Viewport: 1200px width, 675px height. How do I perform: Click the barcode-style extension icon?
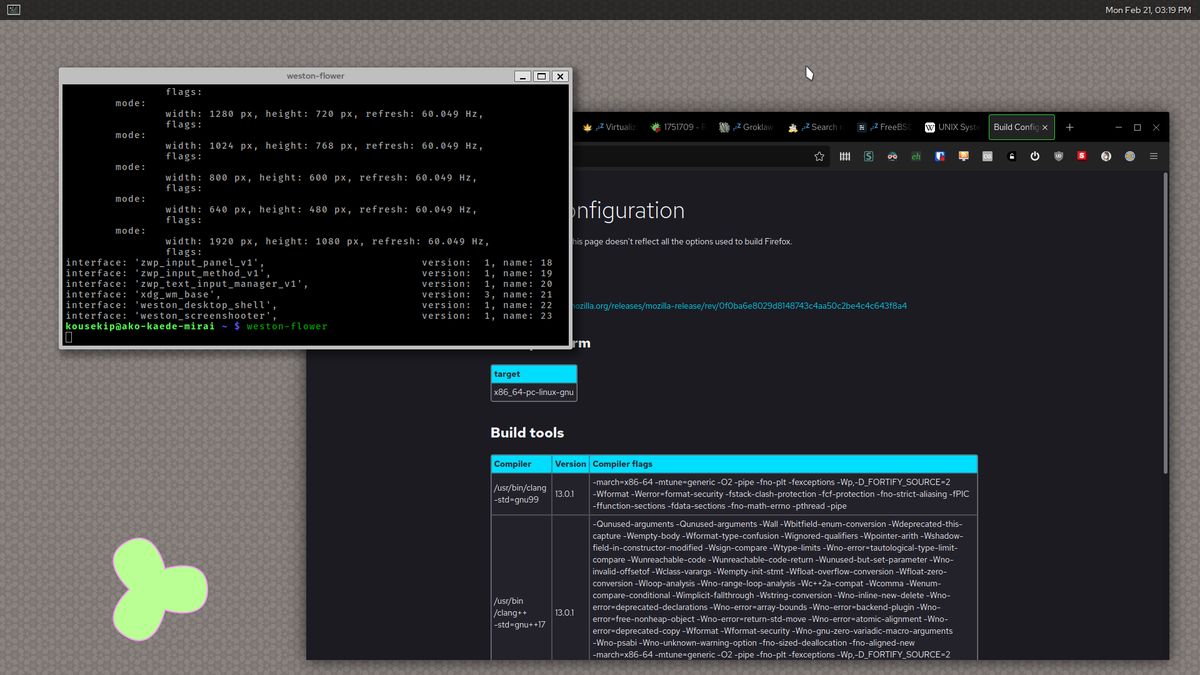point(844,156)
